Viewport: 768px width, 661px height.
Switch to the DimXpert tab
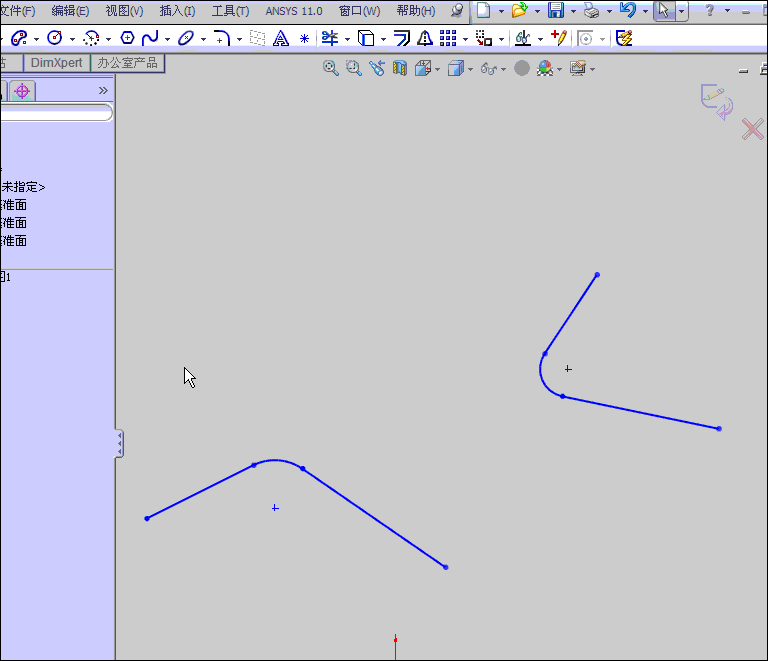point(56,63)
